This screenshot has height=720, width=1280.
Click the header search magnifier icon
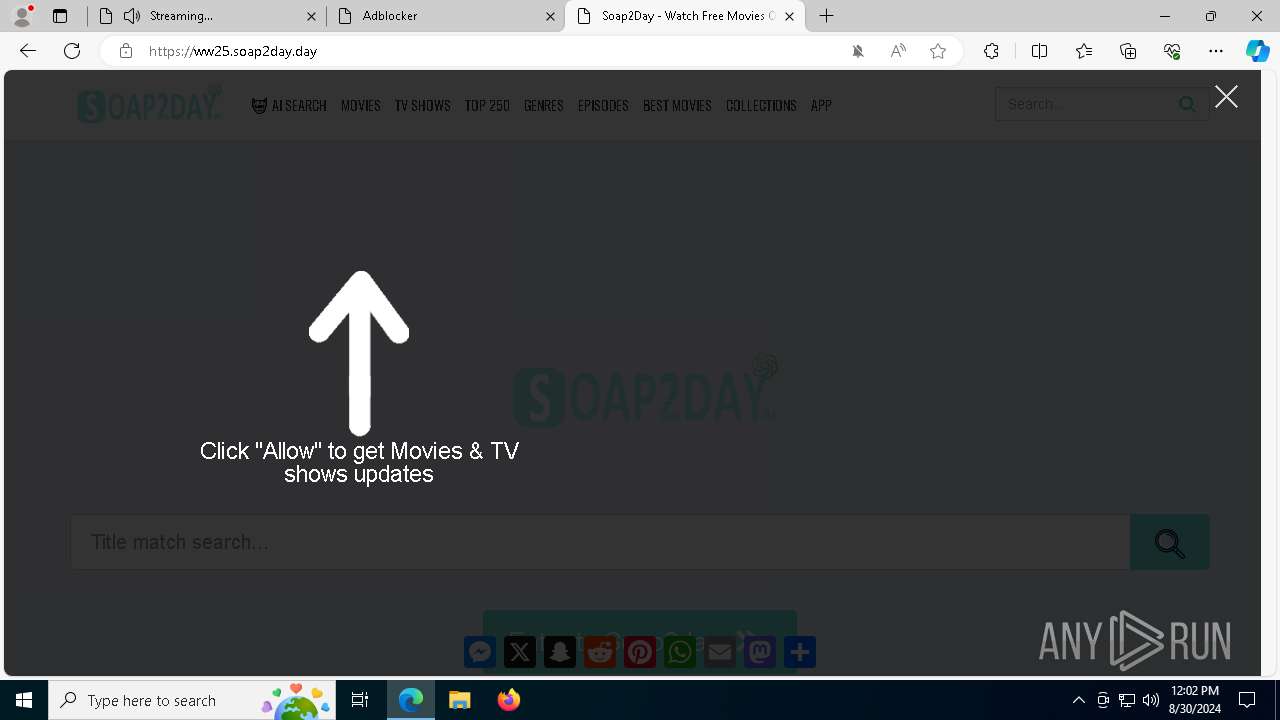point(1187,104)
